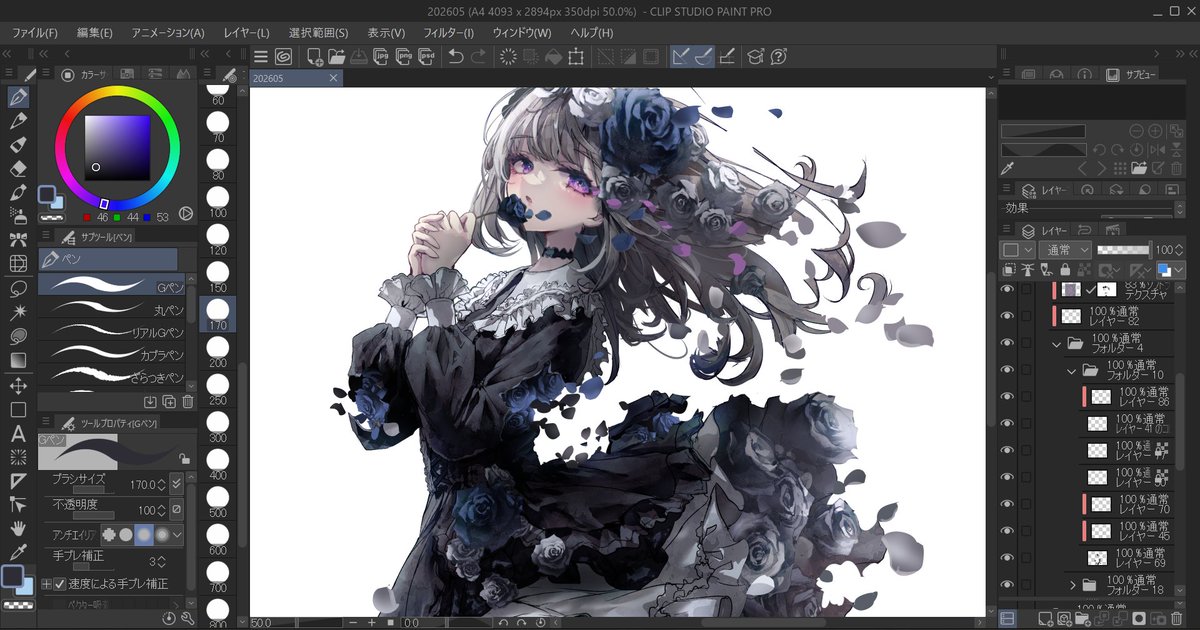Screen dimensions: 1200x630
Task: Adjust the ブラシサイズ slider
Action: point(95,489)
